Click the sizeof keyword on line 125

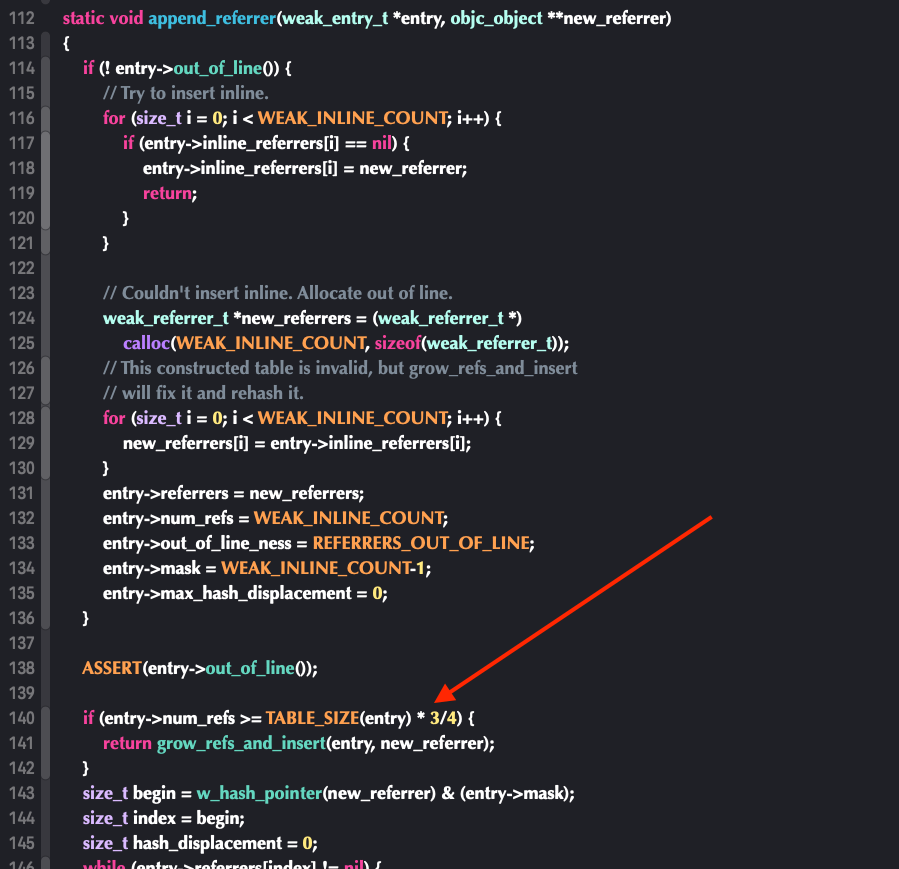click(398, 343)
